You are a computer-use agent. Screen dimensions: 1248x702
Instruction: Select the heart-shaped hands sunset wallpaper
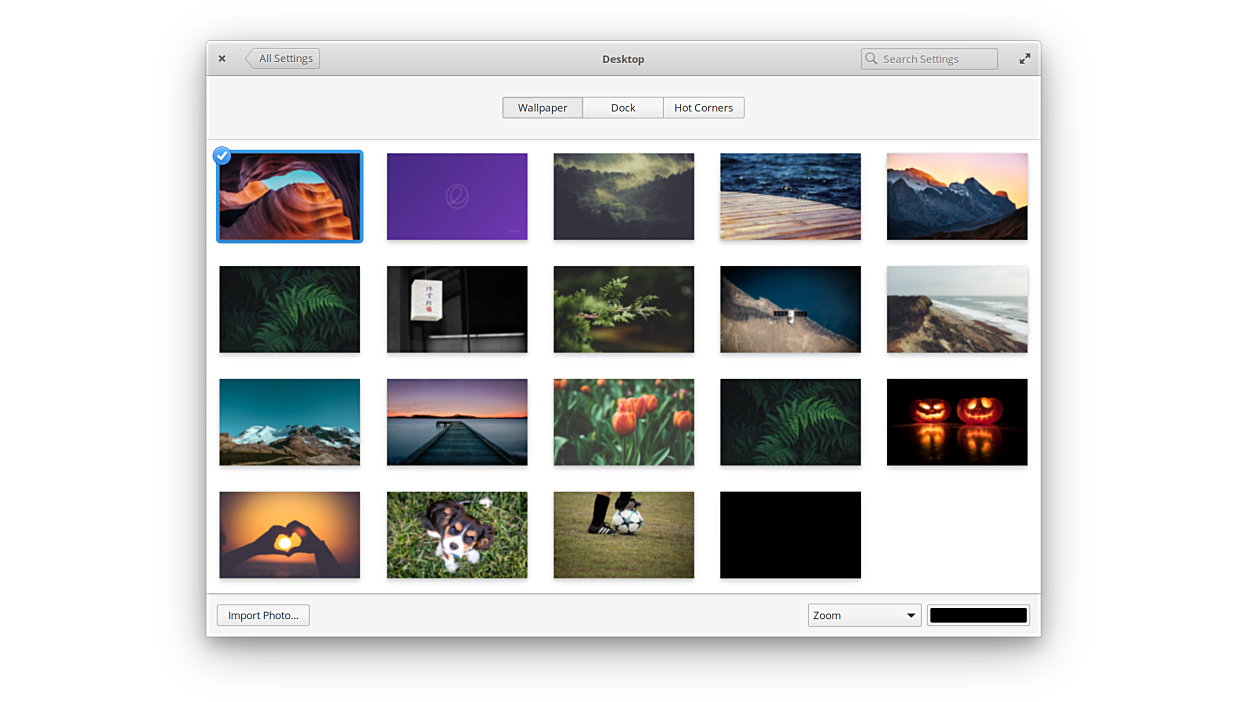click(290, 535)
